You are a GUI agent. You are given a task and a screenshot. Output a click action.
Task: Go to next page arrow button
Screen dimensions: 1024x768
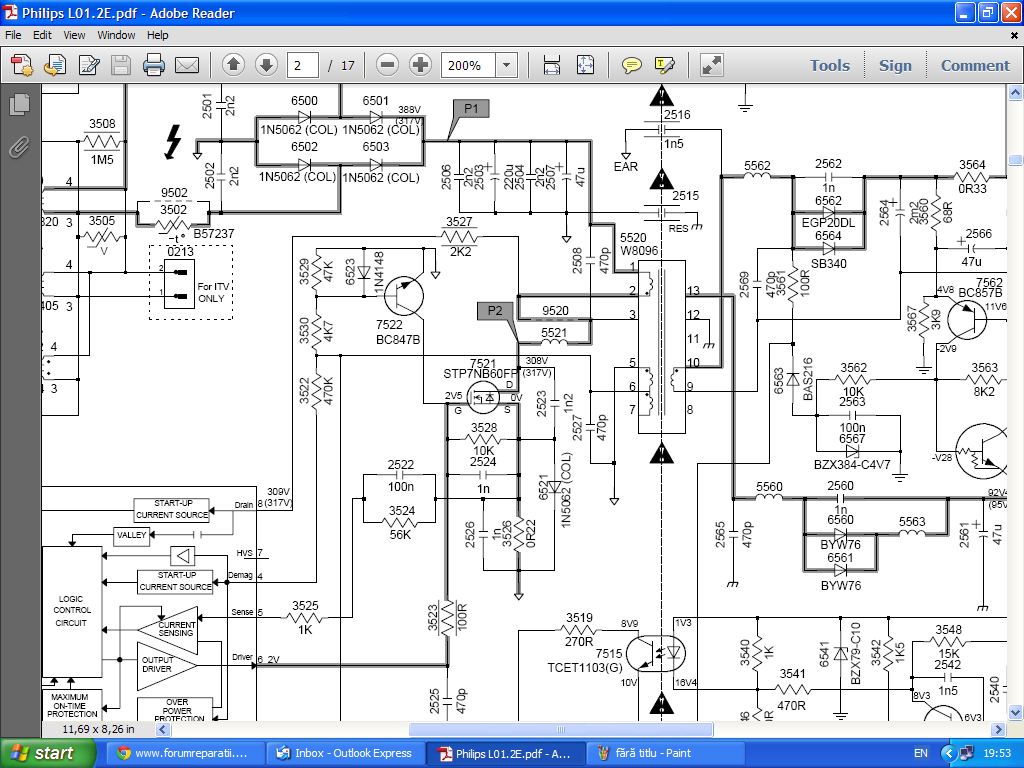tap(266, 66)
